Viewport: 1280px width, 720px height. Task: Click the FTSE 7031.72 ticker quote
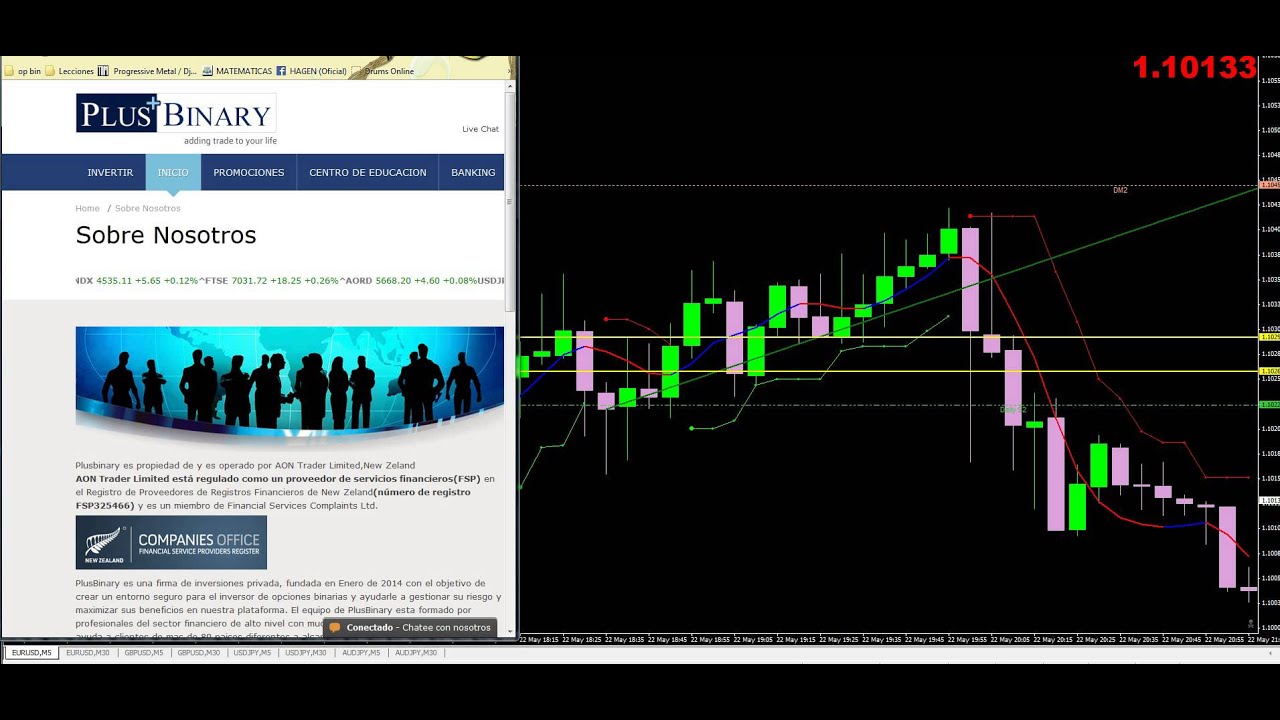click(270, 281)
